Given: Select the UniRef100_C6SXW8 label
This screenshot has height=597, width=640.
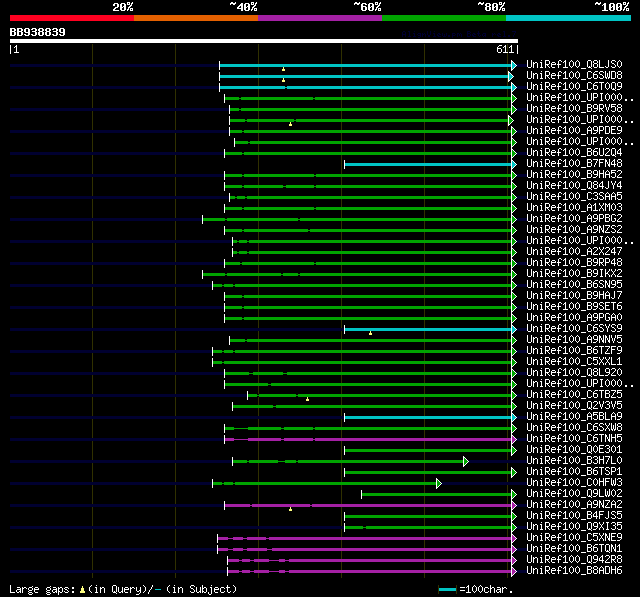Looking at the screenshot, I should point(574,428).
